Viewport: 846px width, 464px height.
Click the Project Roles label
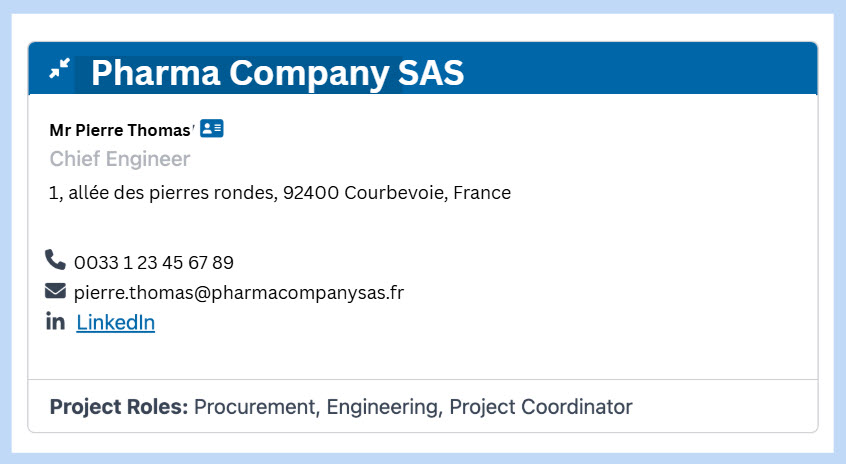tap(119, 407)
